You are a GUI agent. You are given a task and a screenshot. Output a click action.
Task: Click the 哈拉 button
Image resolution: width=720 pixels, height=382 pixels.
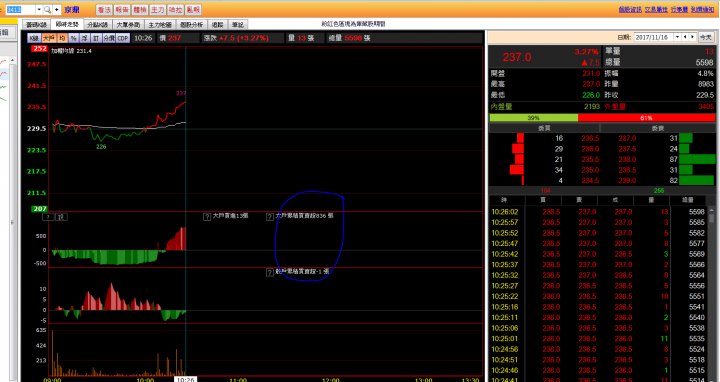tap(175, 10)
